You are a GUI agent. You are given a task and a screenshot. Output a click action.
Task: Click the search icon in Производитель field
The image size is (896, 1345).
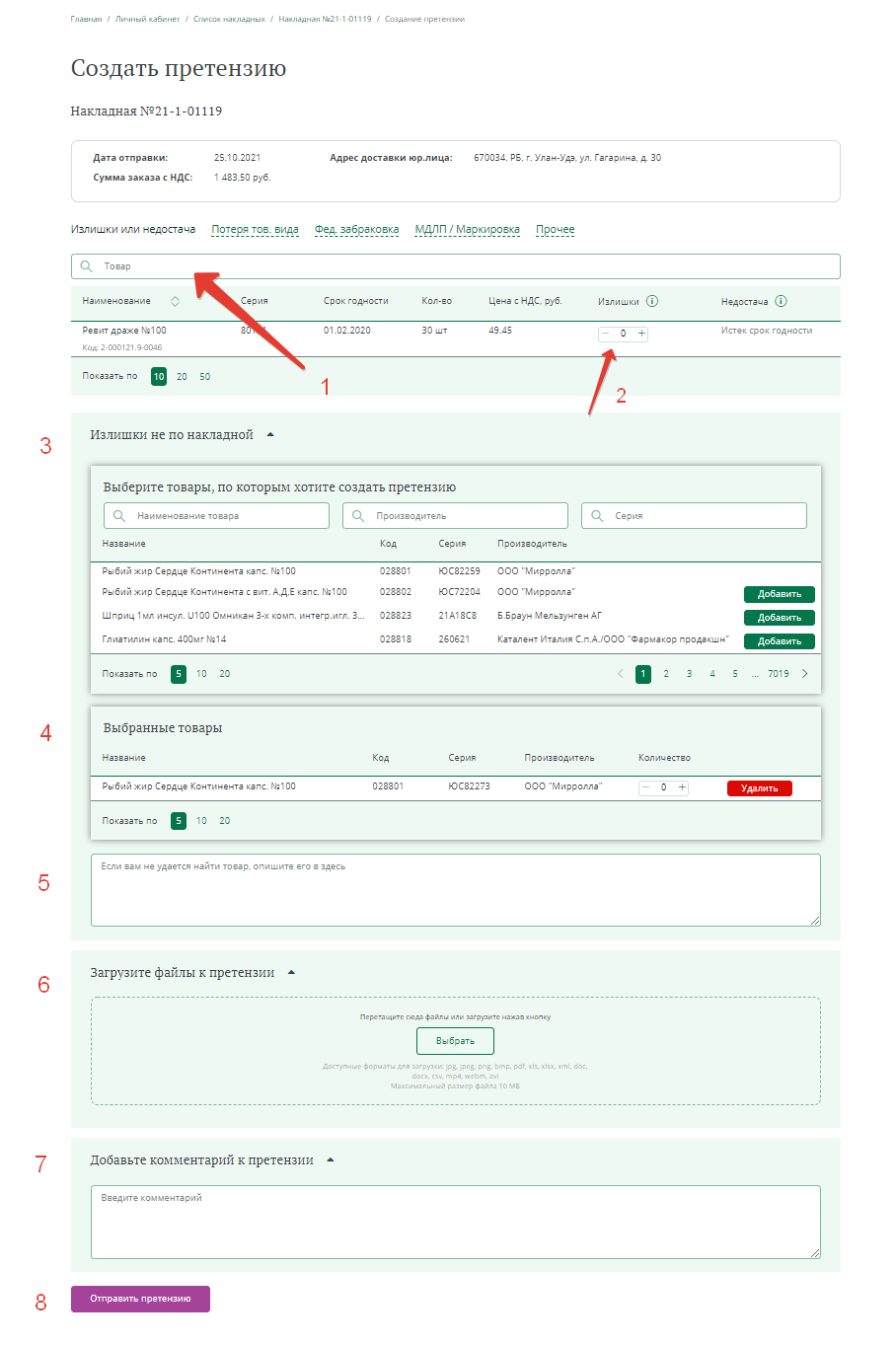pyautogui.click(x=358, y=516)
